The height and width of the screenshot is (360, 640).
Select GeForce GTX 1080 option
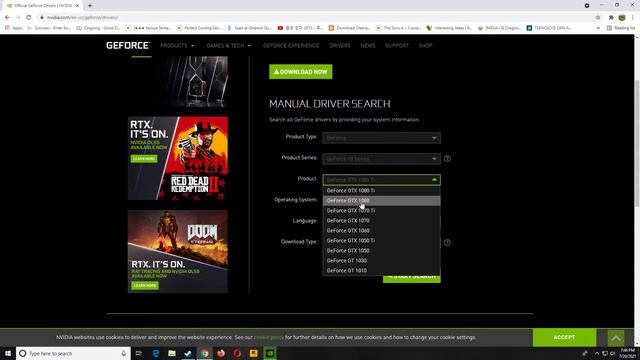coord(381,200)
